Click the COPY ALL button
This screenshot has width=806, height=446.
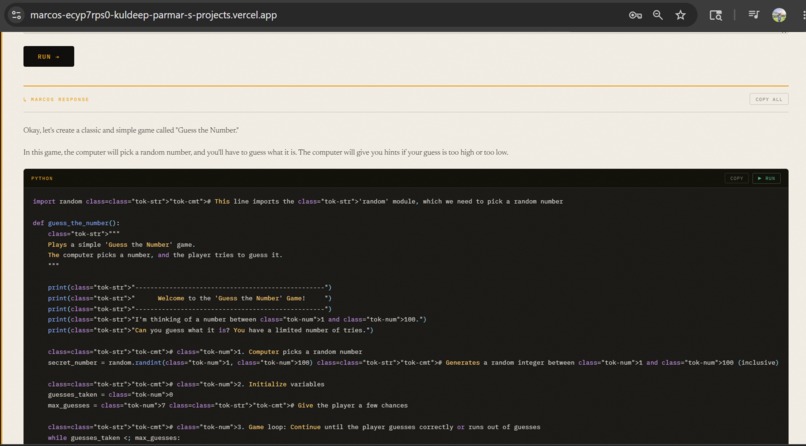coord(768,99)
